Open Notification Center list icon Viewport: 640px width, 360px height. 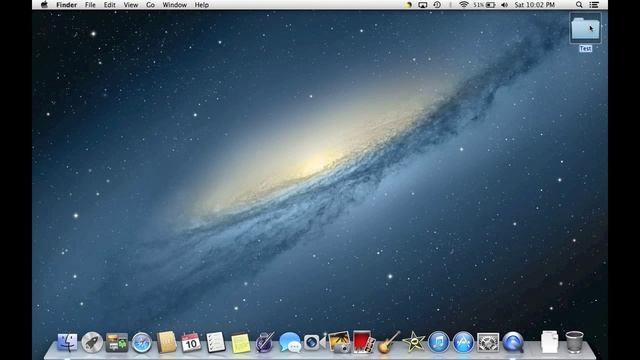594,5
